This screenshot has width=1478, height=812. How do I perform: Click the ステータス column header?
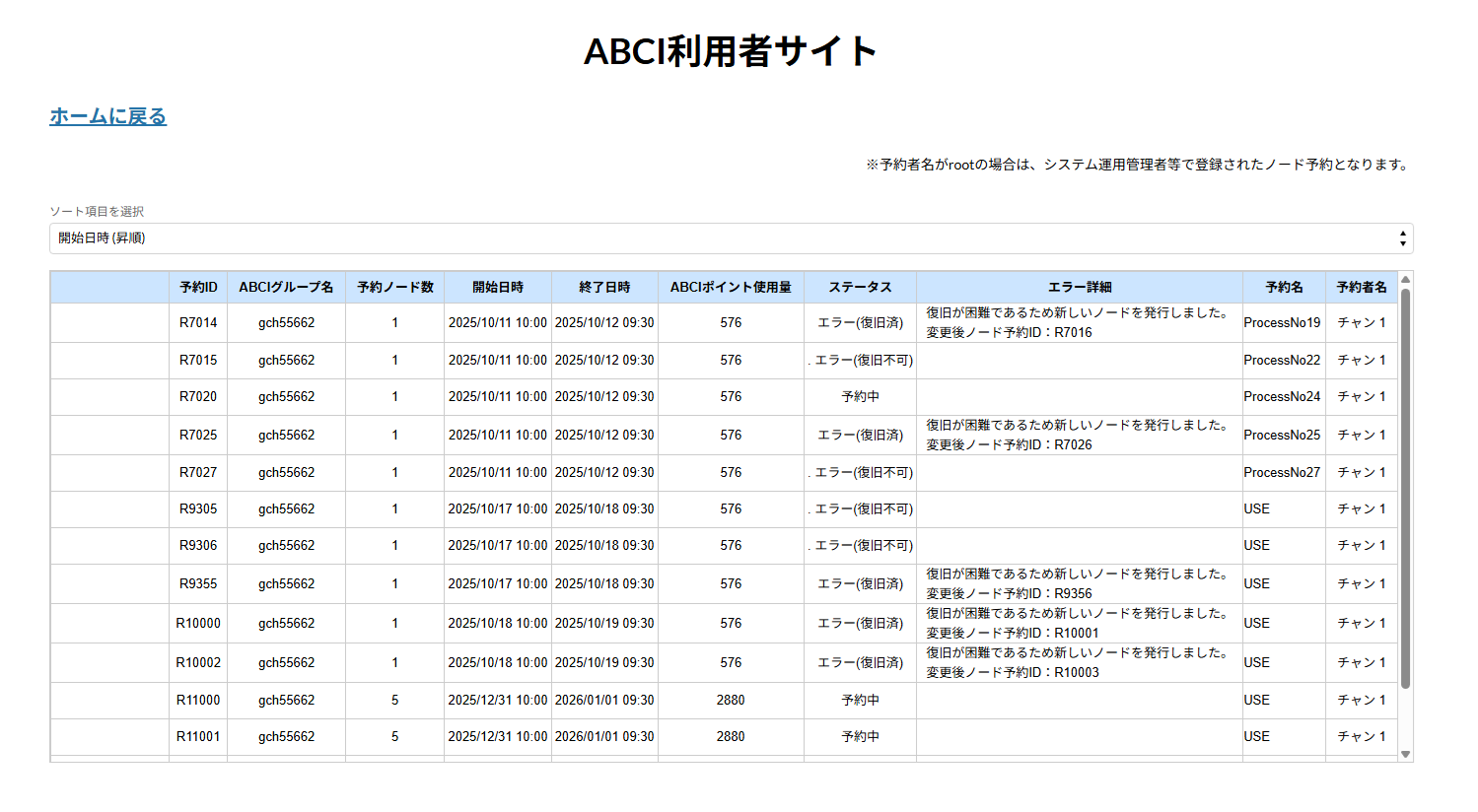click(x=860, y=287)
